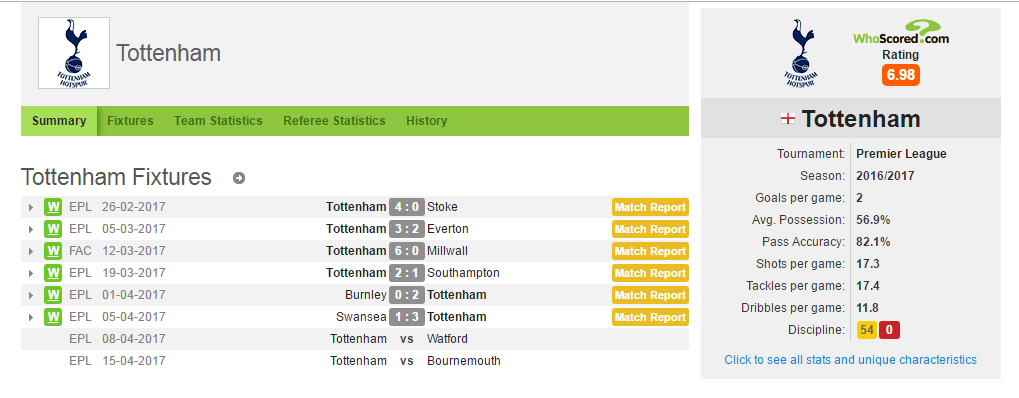Expand the Tottenham vs Everton fixture row

click(x=31, y=230)
